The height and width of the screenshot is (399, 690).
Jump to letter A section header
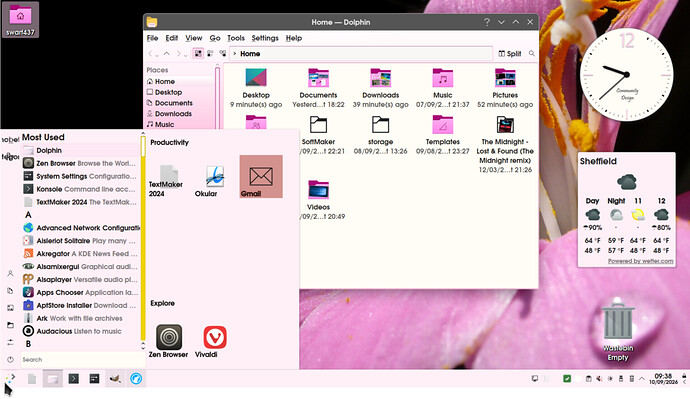click(28, 215)
